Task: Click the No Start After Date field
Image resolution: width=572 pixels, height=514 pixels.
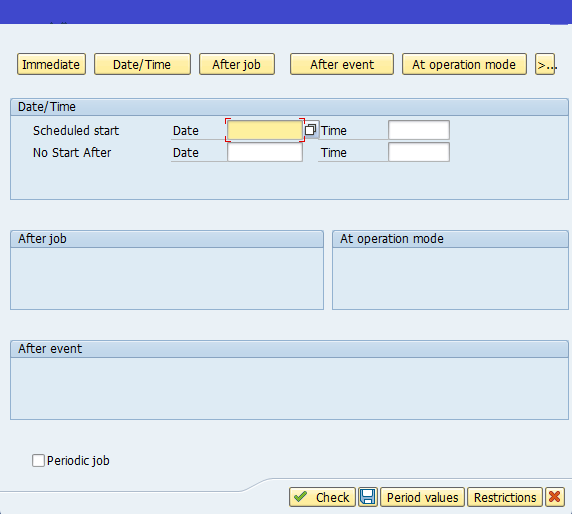Action: 265,152
